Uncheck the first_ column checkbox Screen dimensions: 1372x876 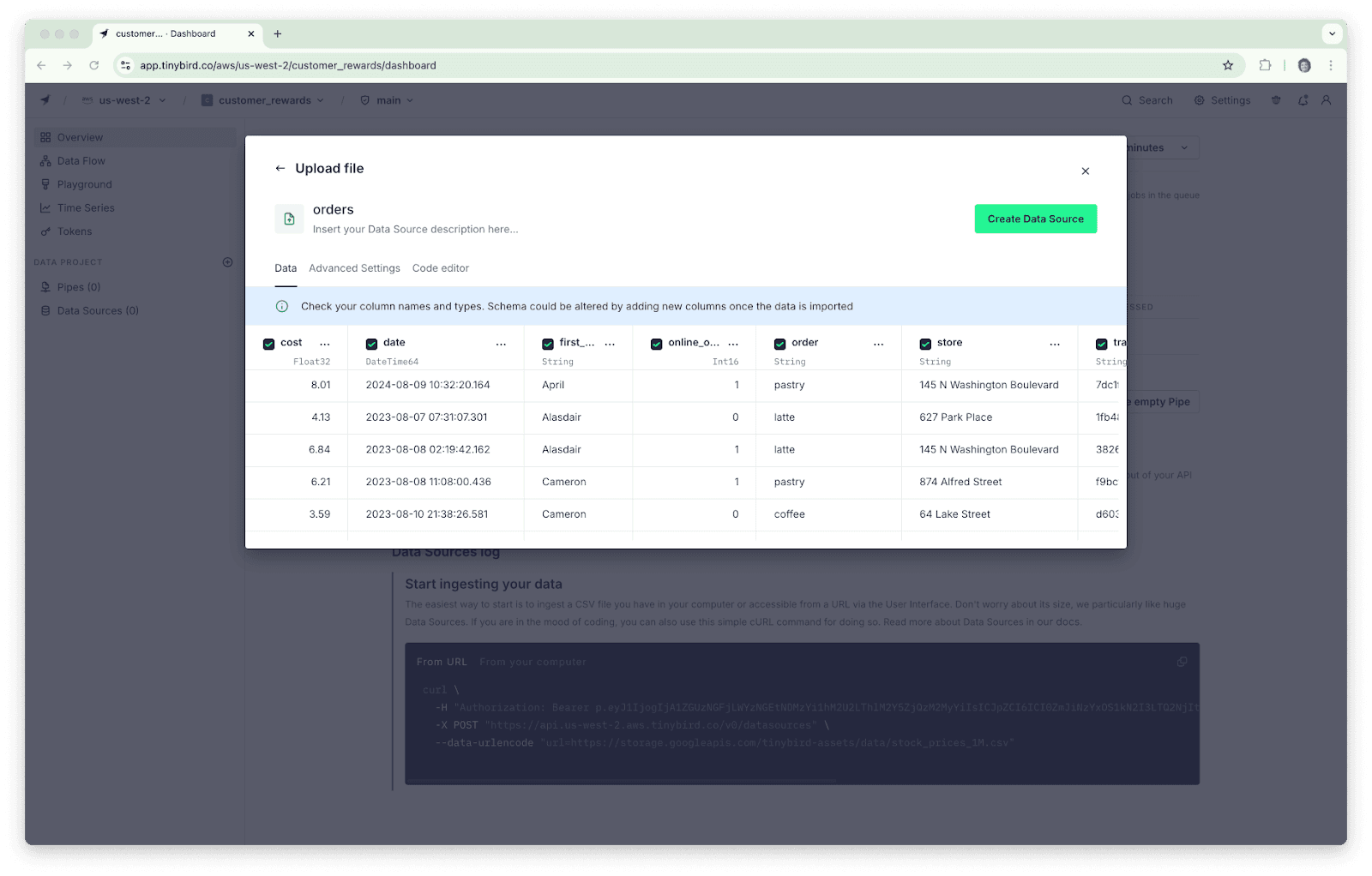(x=548, y=344)
